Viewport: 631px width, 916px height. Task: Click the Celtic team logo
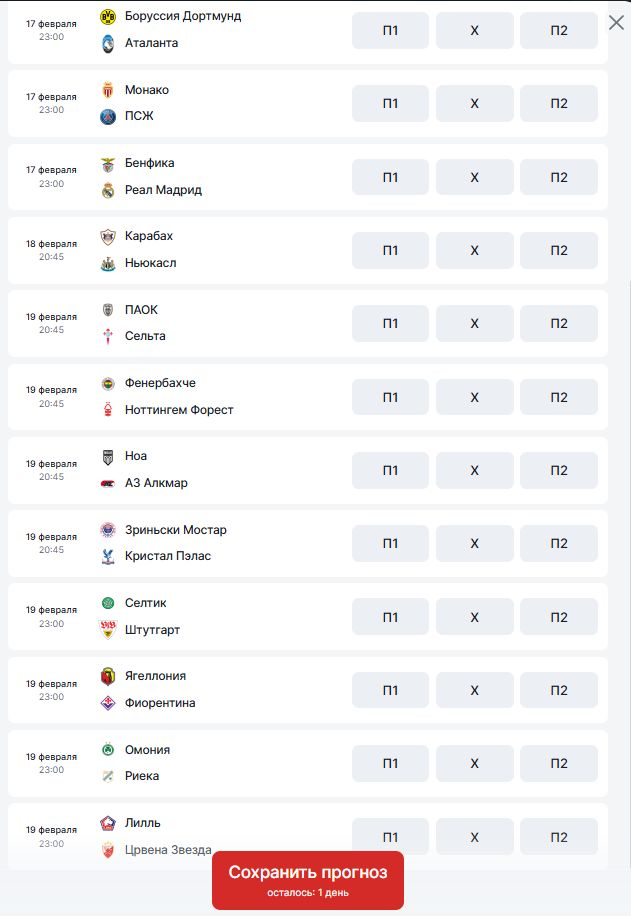coord(108,603)
